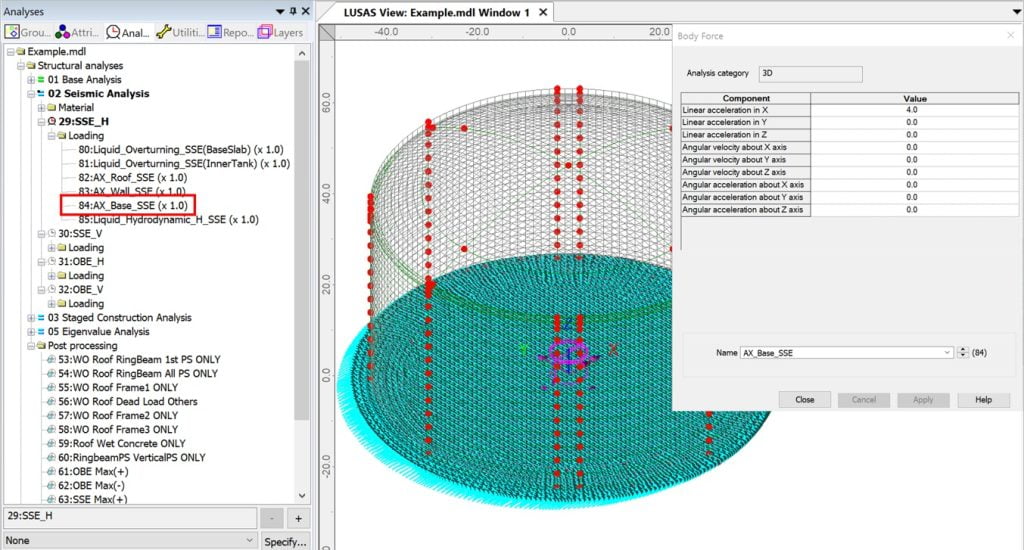
Task: Click the 53:WO Roof RingBeam 1st PS icon
Action: pyautogui.click(x=52, y=359)
